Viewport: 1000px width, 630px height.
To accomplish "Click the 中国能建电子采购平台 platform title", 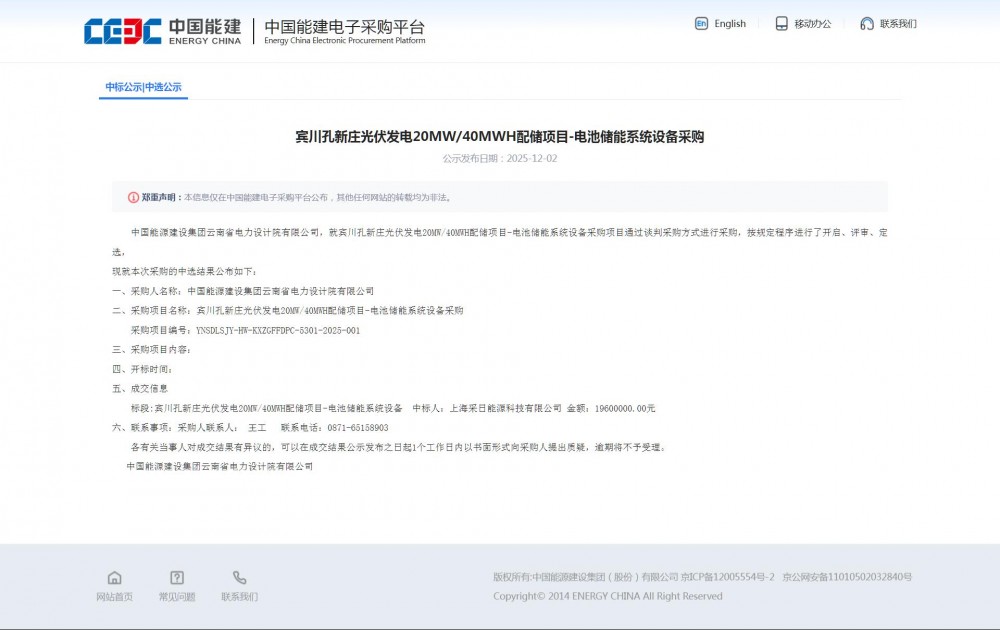I will point(345,28).
